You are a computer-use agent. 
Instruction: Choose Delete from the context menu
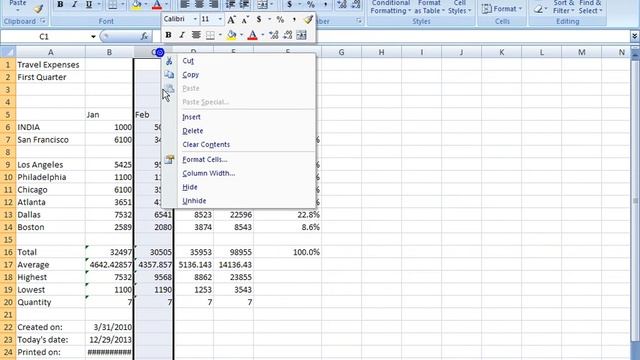[193, 131]
